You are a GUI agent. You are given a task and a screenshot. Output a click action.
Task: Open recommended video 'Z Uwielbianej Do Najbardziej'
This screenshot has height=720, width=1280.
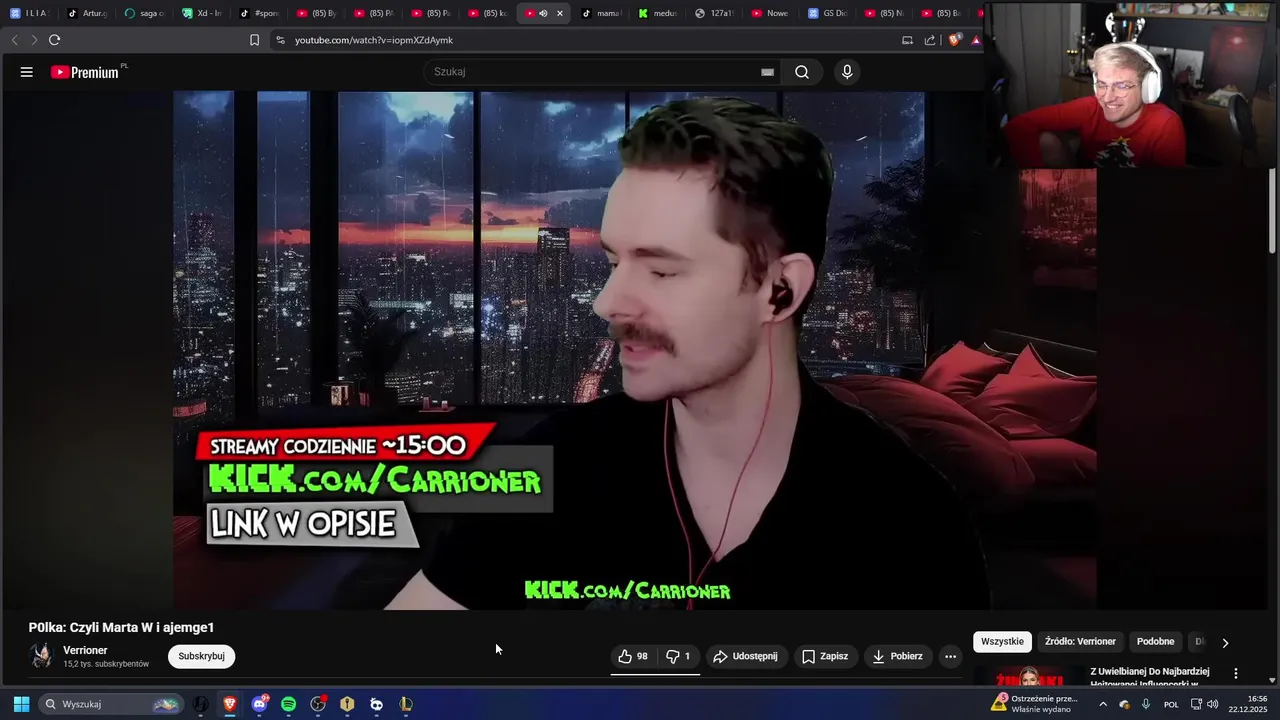pyautogui.click(x=1150, y=677)
